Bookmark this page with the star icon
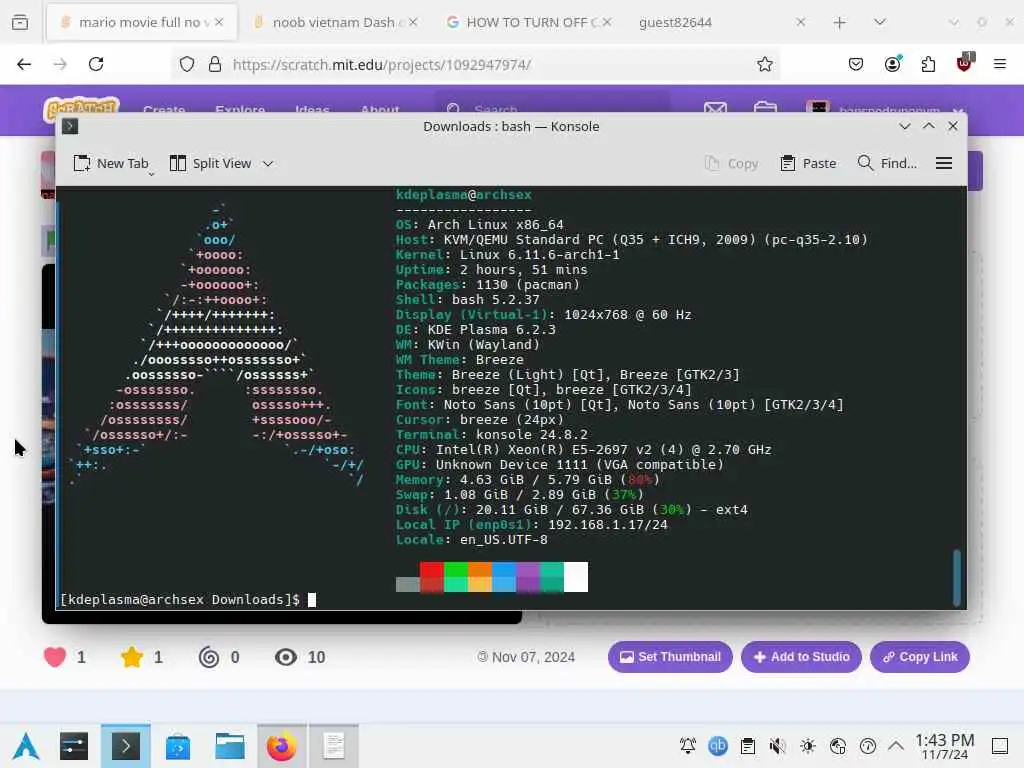This screenshot has width=1024, height=768. click(765, 64)
